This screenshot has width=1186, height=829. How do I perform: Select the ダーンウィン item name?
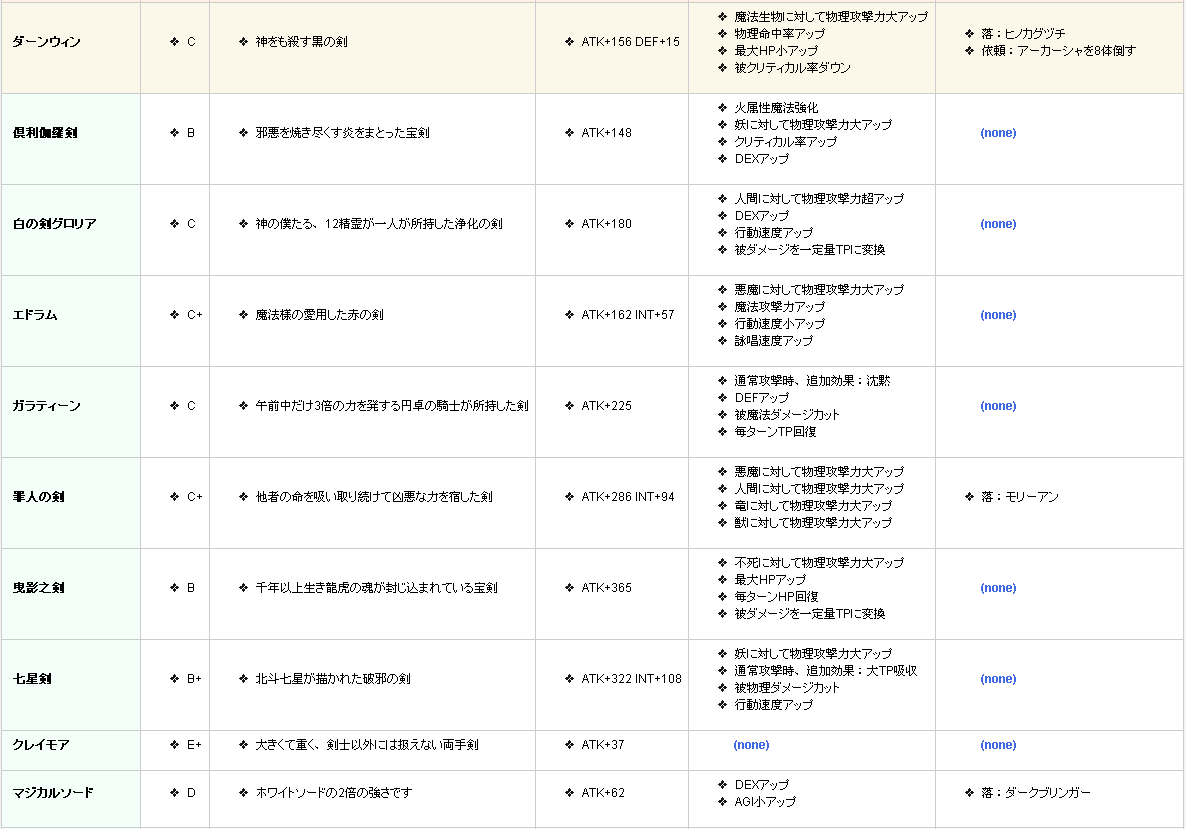[x=46, y=42]
